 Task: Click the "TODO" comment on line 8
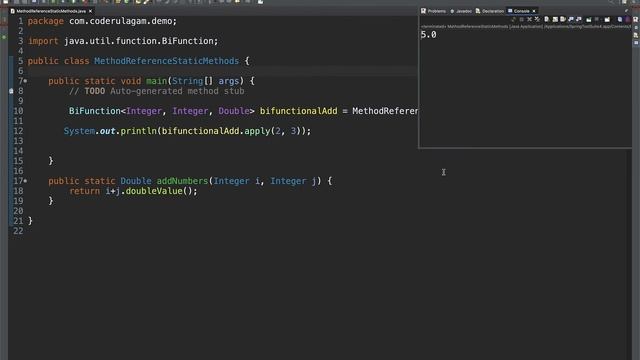pyautogui.click(x=95, y=91)
